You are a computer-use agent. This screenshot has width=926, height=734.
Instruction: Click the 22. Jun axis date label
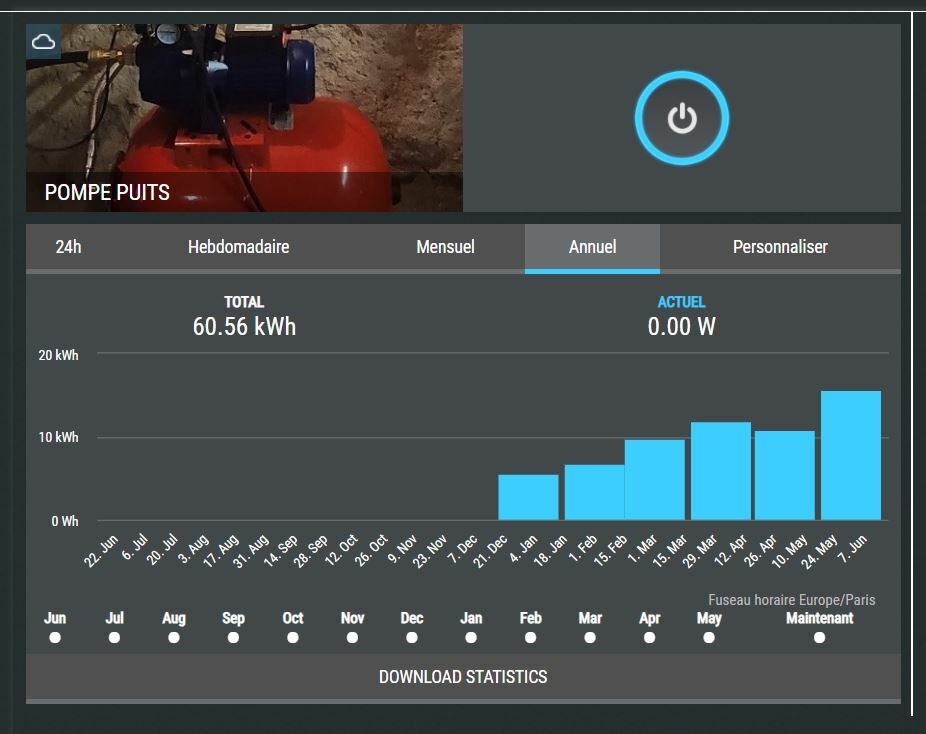[x=101, y=551]
